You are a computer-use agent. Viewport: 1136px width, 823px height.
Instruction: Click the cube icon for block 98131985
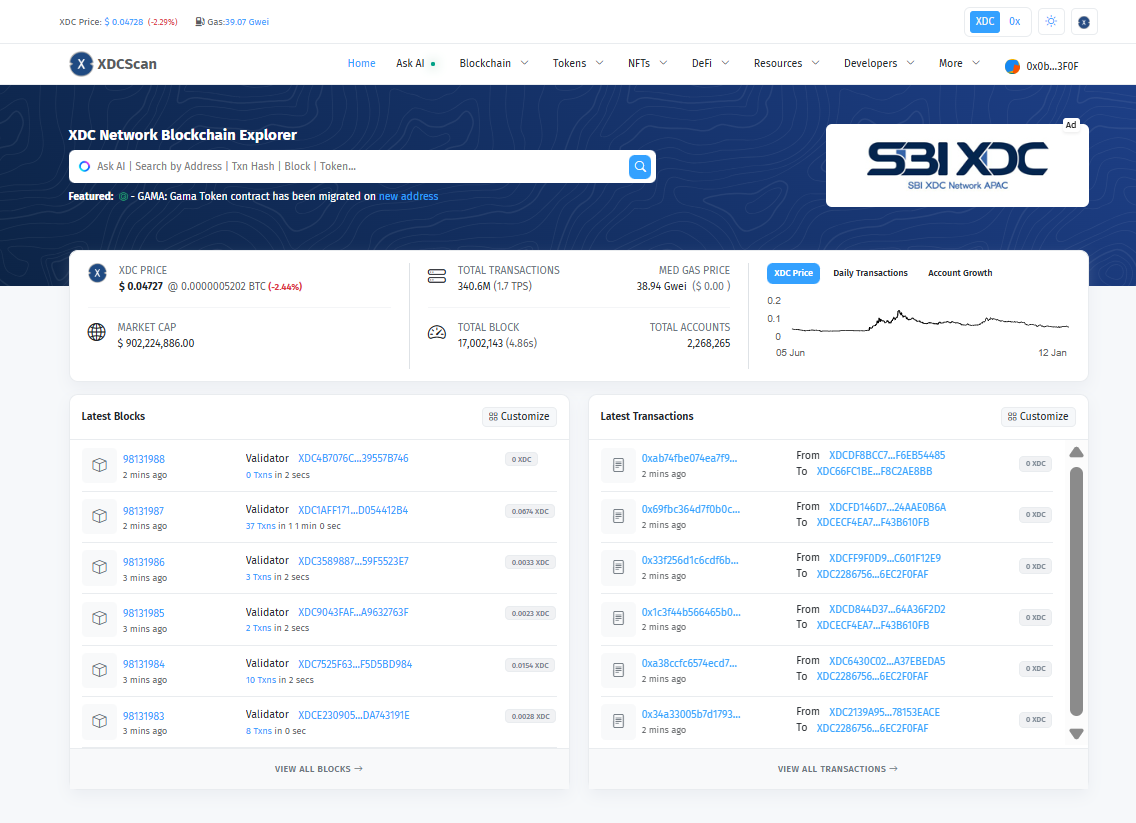click(x=99, y=618)
